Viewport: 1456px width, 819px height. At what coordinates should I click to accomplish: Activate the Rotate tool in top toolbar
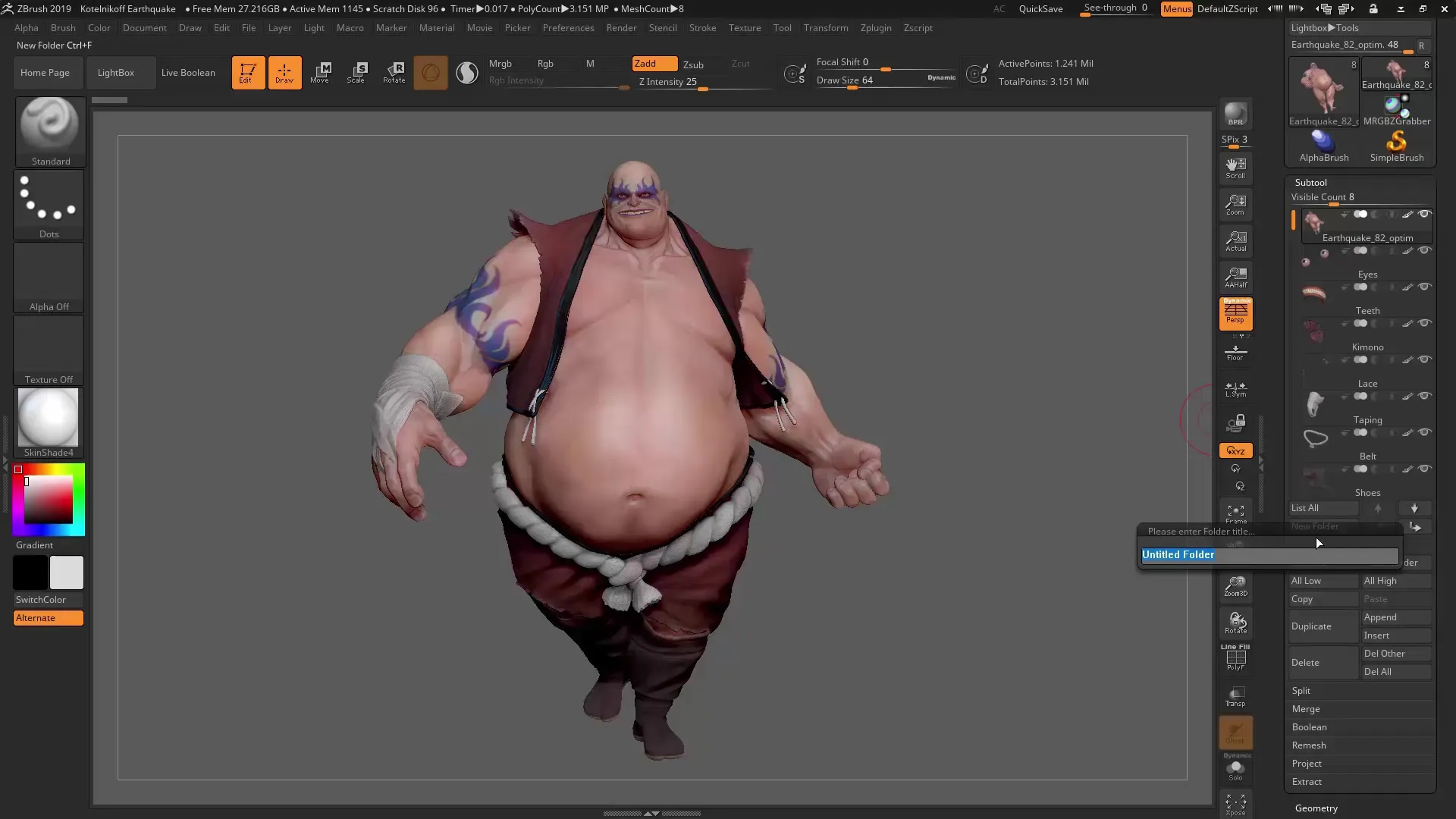coord(394,73)
